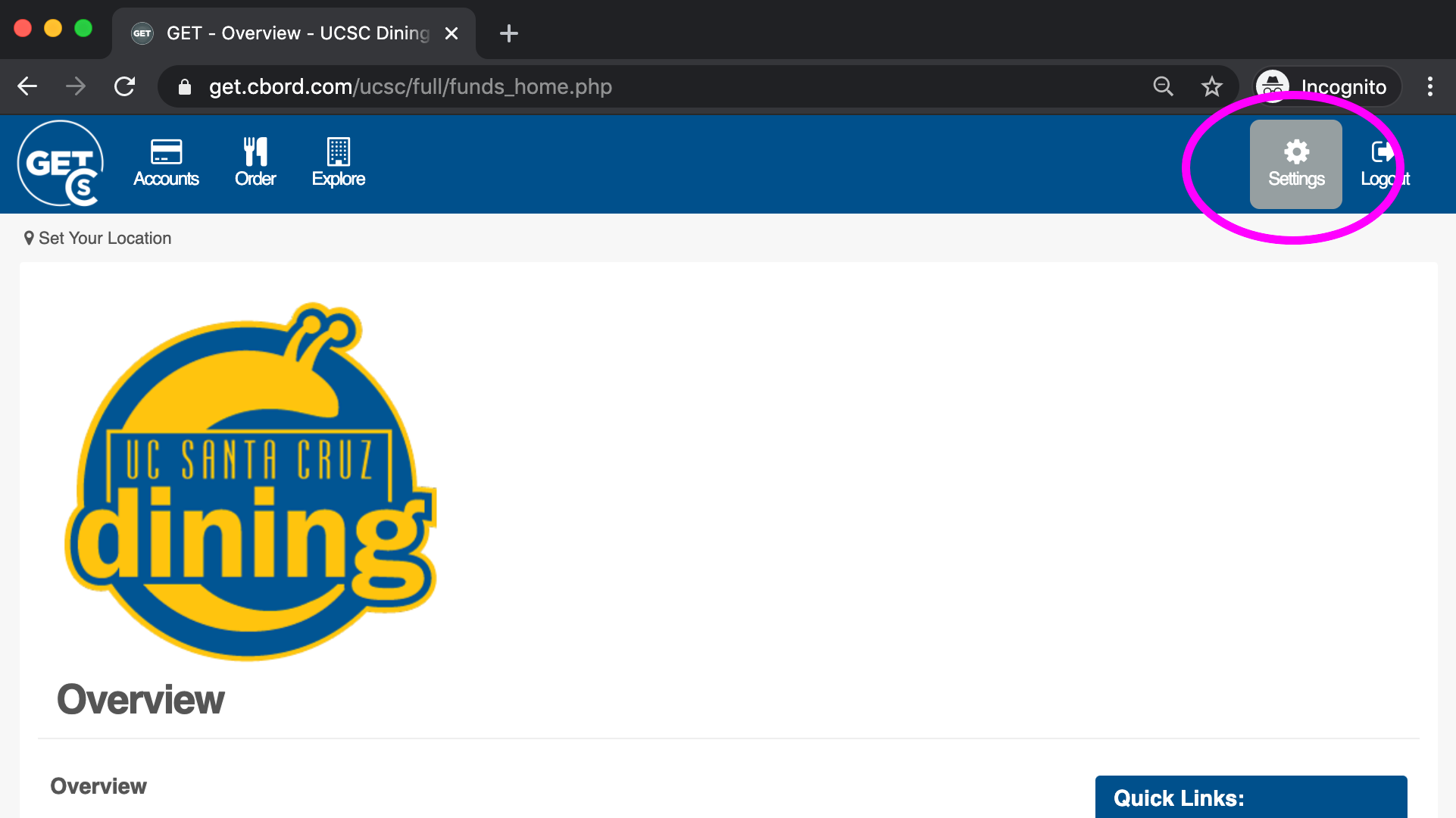Click the Incognito profile indicator
This screenshot has width=1456, height=818.
click(1327, 86)
